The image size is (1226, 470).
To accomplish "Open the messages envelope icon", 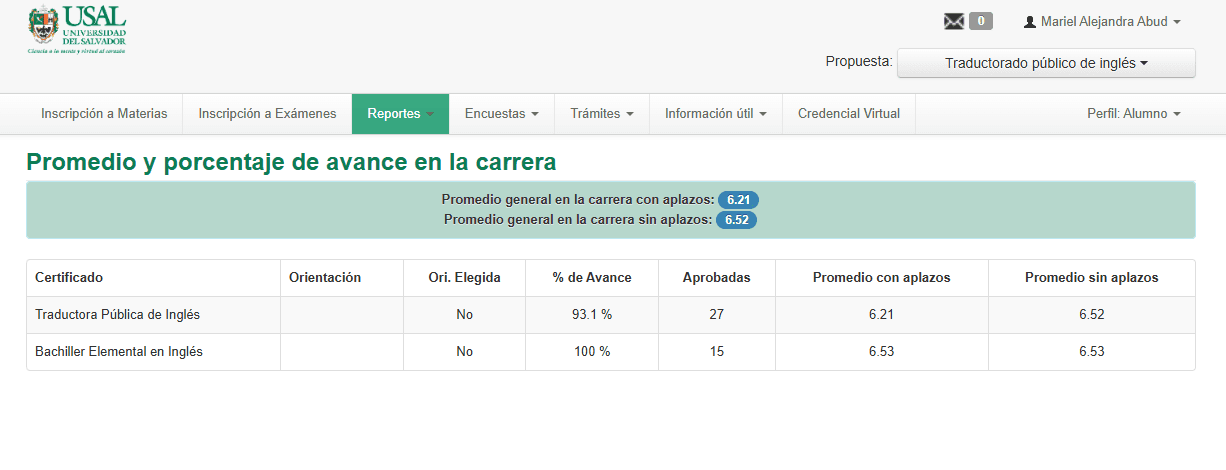I will (954, 21).
